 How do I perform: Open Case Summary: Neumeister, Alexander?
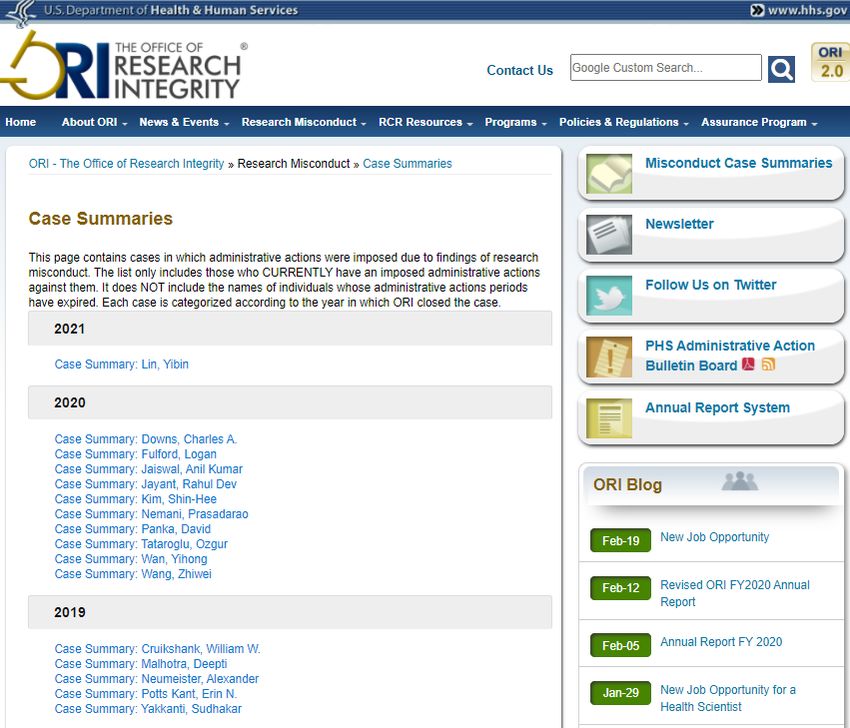tap(157, 679)
